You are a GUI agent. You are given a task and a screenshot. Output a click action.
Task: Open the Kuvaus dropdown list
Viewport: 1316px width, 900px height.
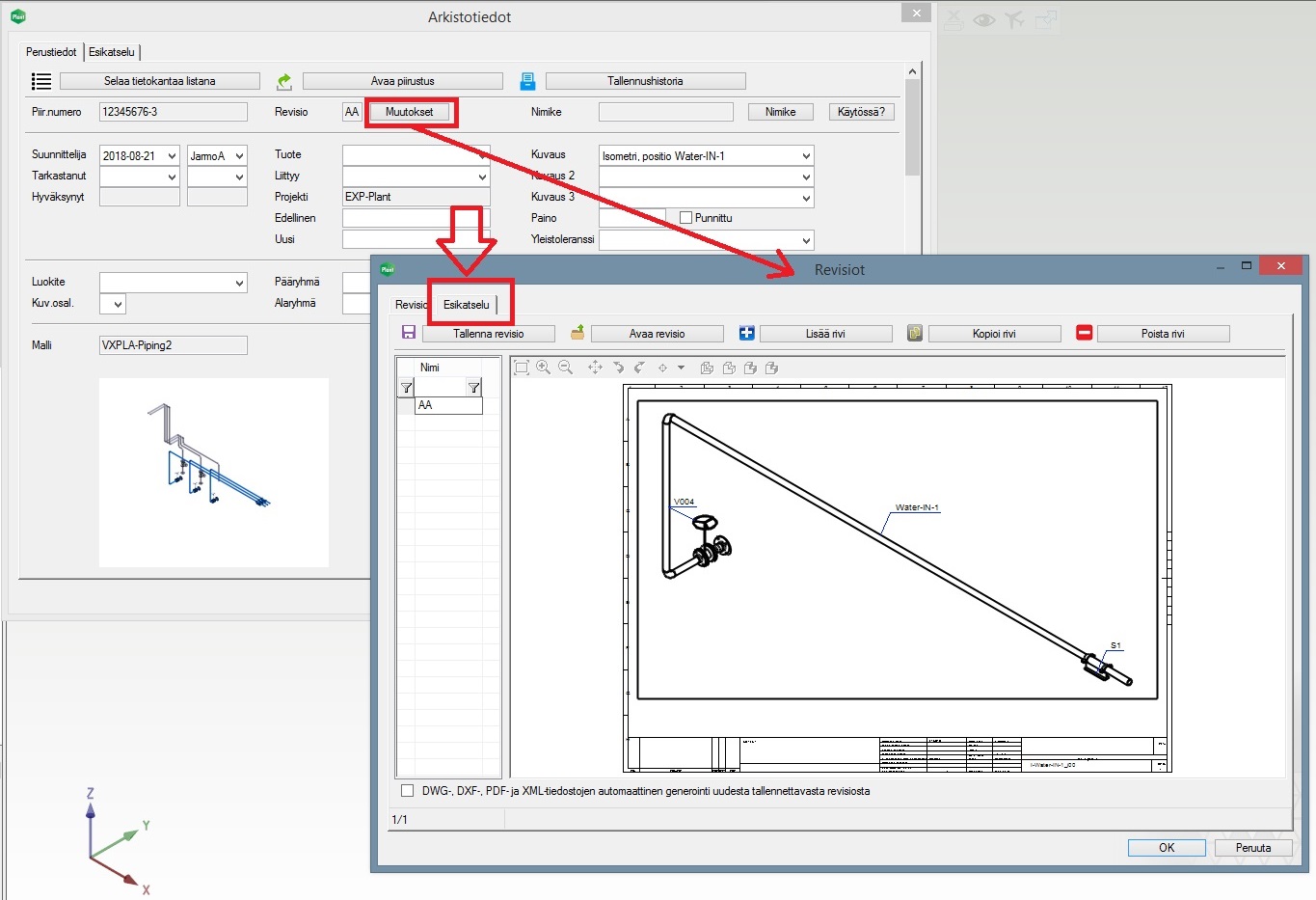click(x=805, y=156)
